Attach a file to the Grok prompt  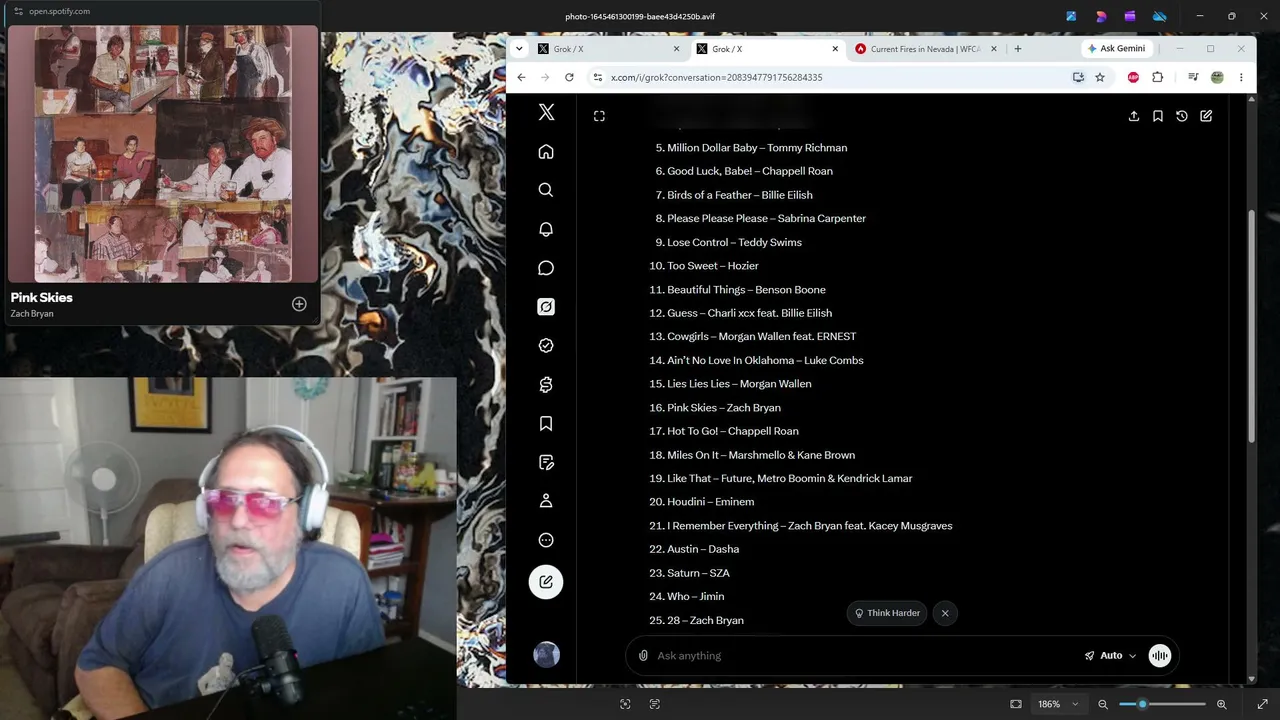(x=643, y=656)
